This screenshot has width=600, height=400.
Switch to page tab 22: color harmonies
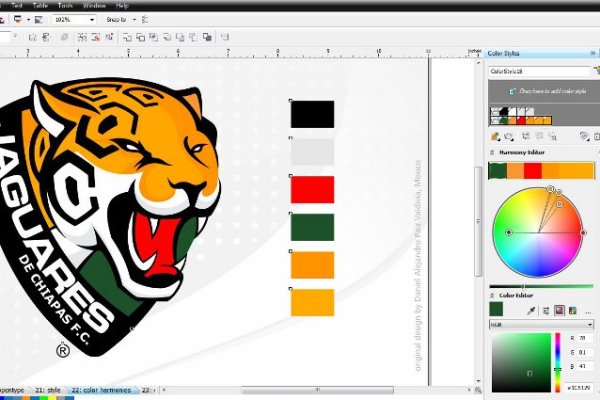pos(101,390)
